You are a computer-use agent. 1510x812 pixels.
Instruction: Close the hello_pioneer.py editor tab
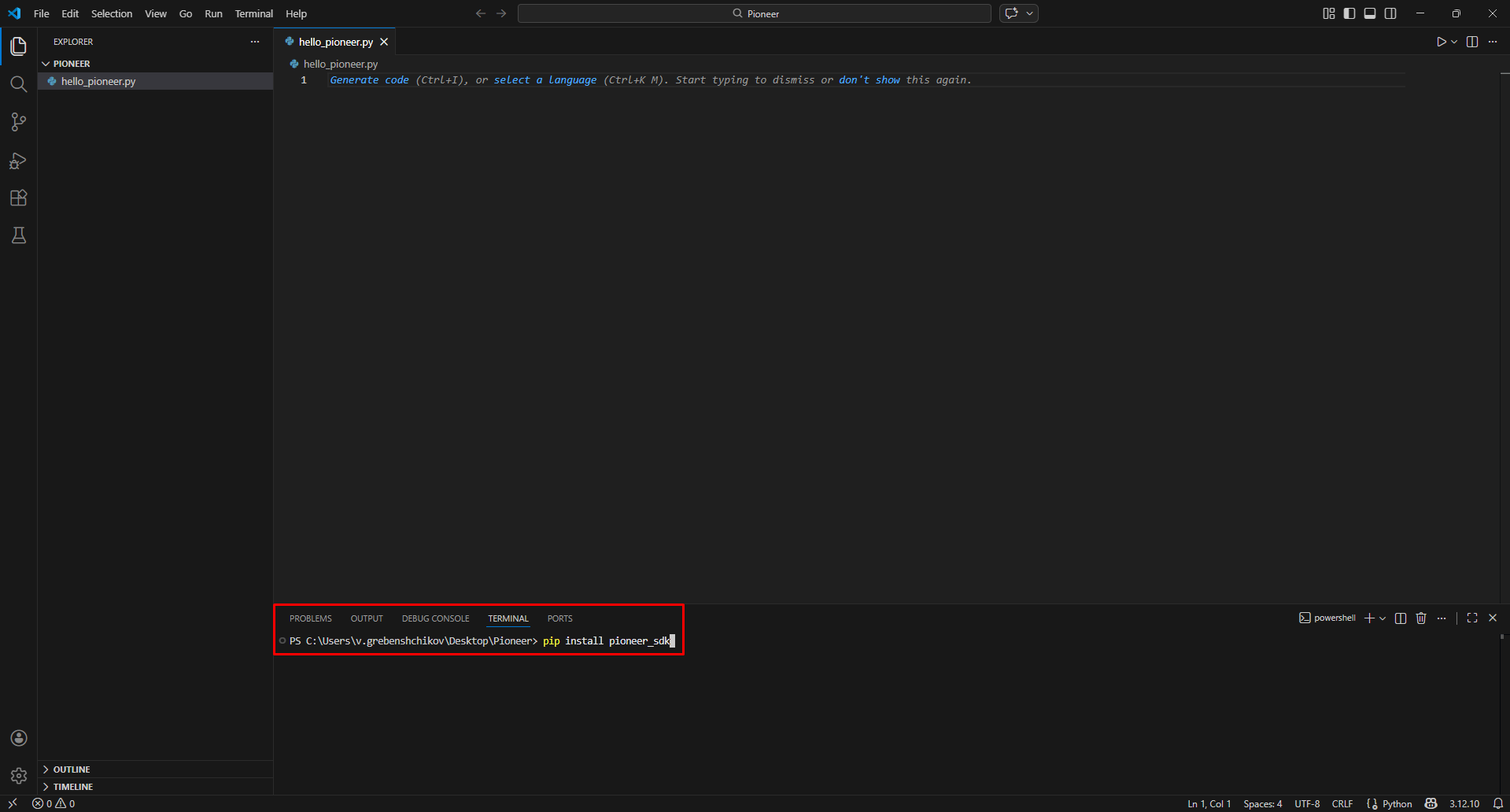click(384, 42)
